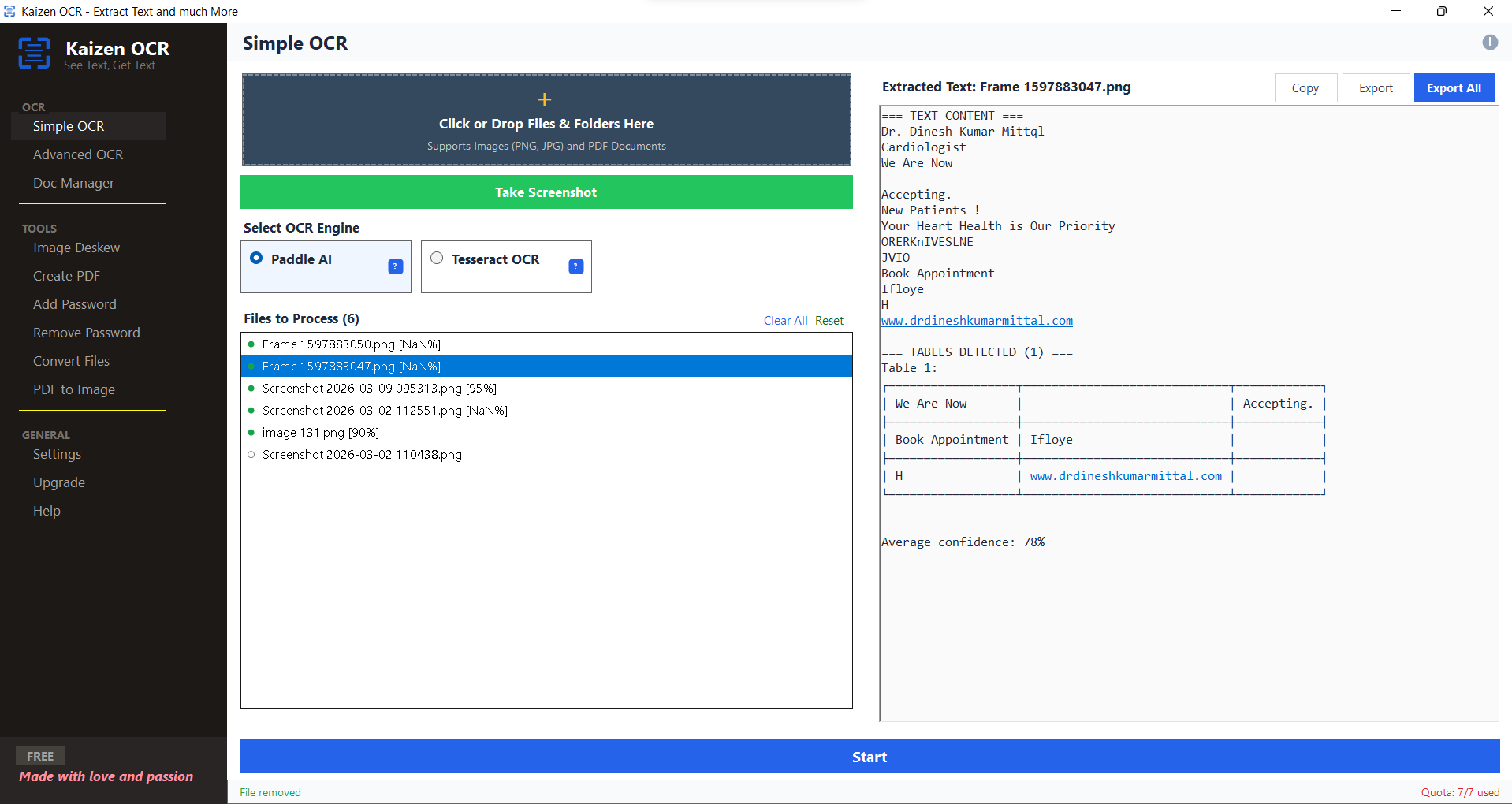Click the status circle next to Screenshot 2026-03-02 110438.png
Viewport: 1512px width, 804px height.
coord(251,454)
